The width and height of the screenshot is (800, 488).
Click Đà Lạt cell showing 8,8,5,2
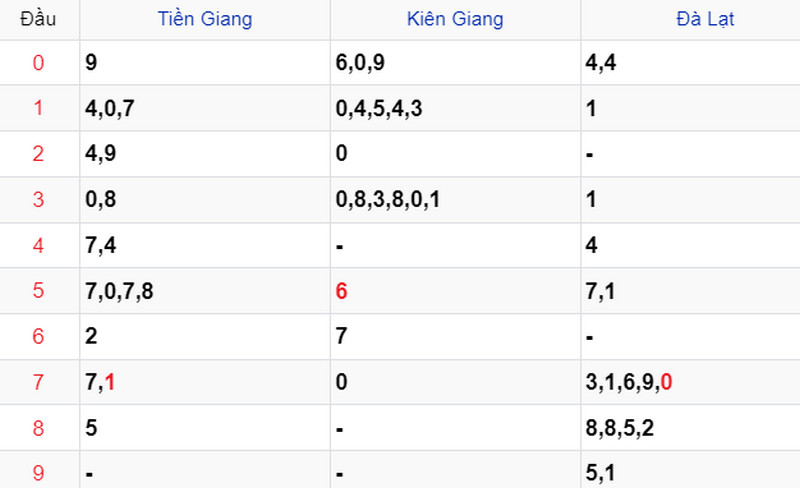(691, 428)
